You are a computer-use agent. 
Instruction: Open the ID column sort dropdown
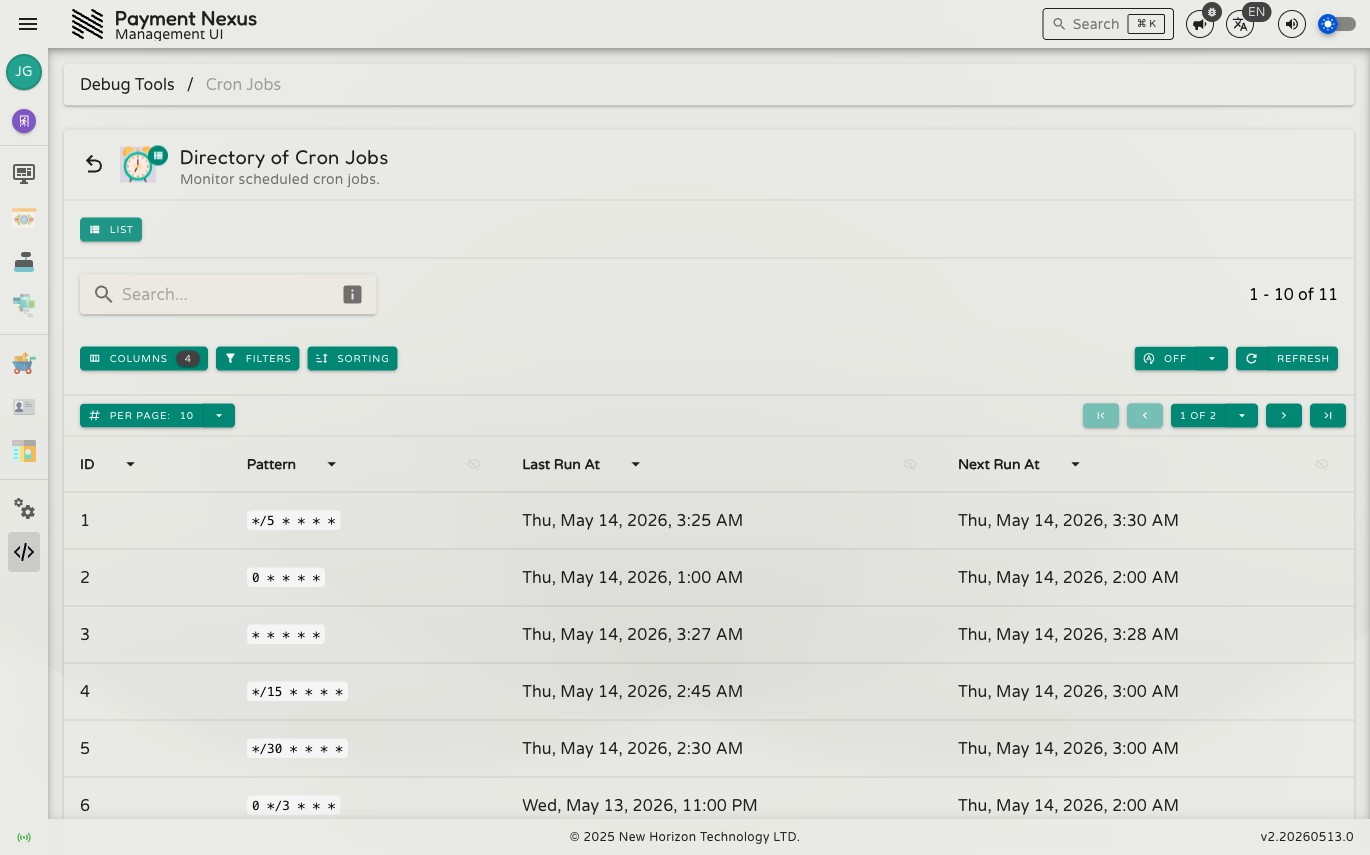tap(130, 464)
